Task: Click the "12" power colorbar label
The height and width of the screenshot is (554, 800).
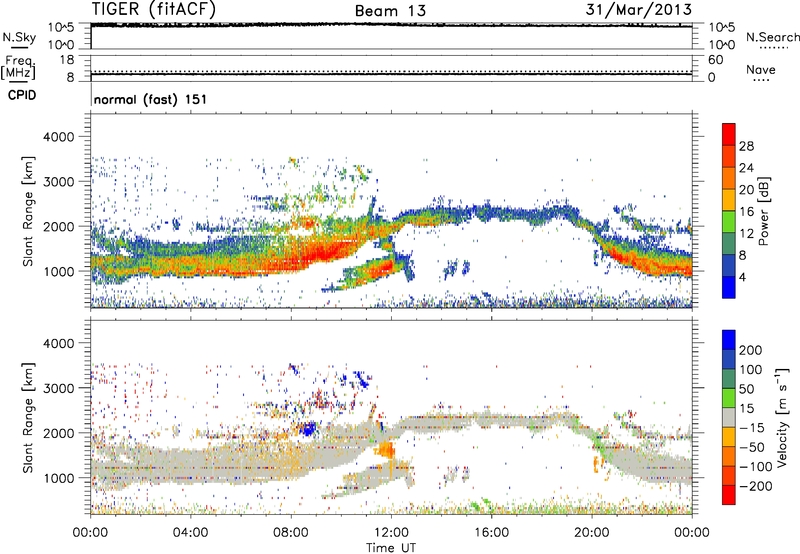Action: click(746, 234)
